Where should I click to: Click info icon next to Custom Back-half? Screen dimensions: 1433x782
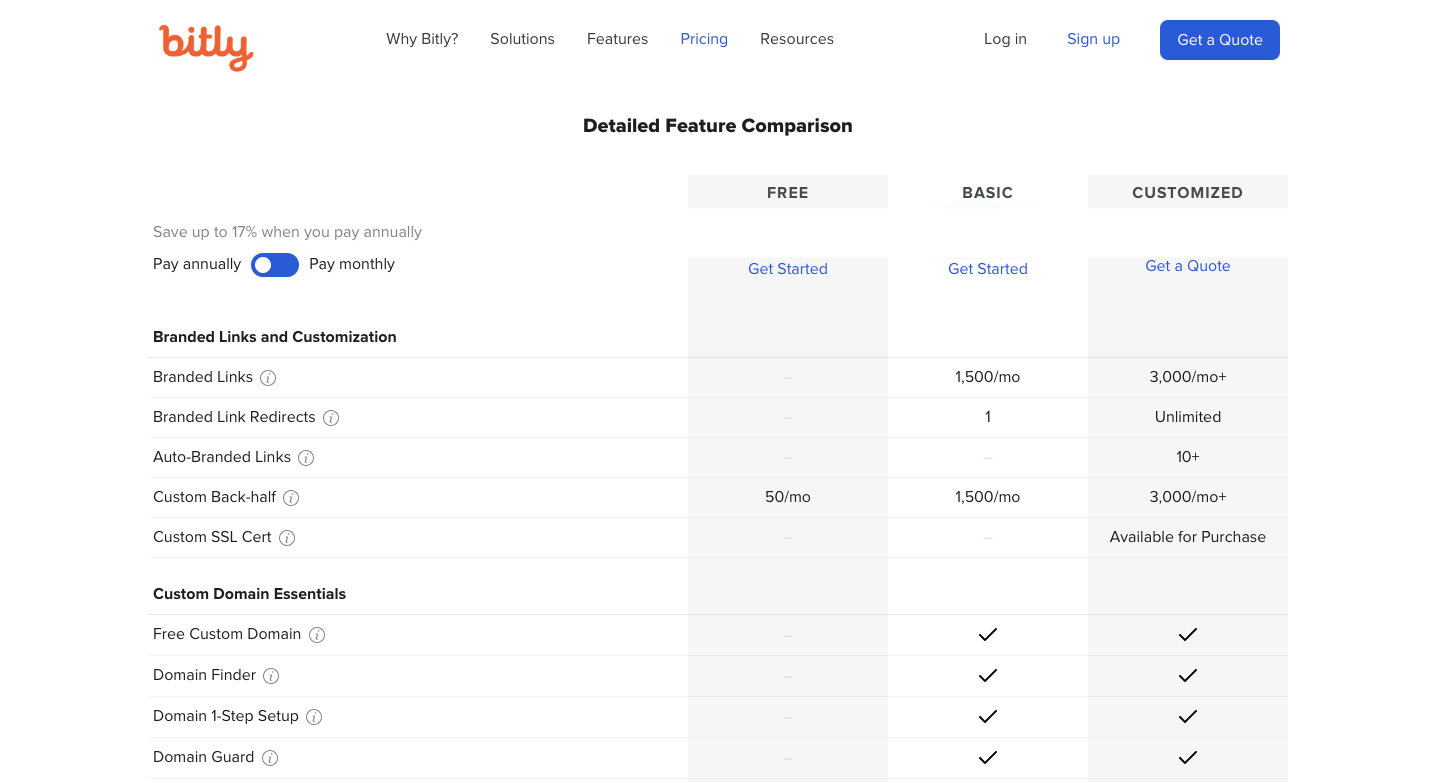291,498
